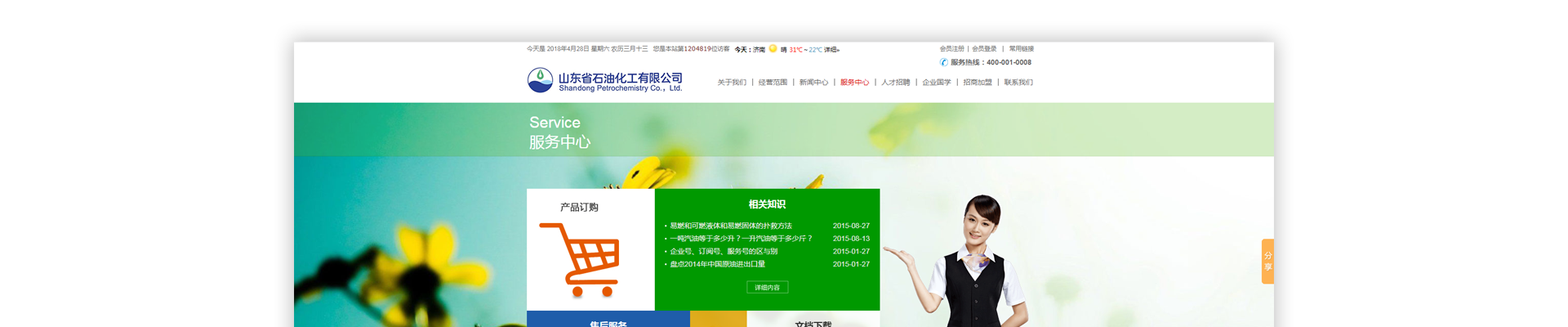Open the 联系我们 navigation item

pyautogui.click(x=1018, y=83)
